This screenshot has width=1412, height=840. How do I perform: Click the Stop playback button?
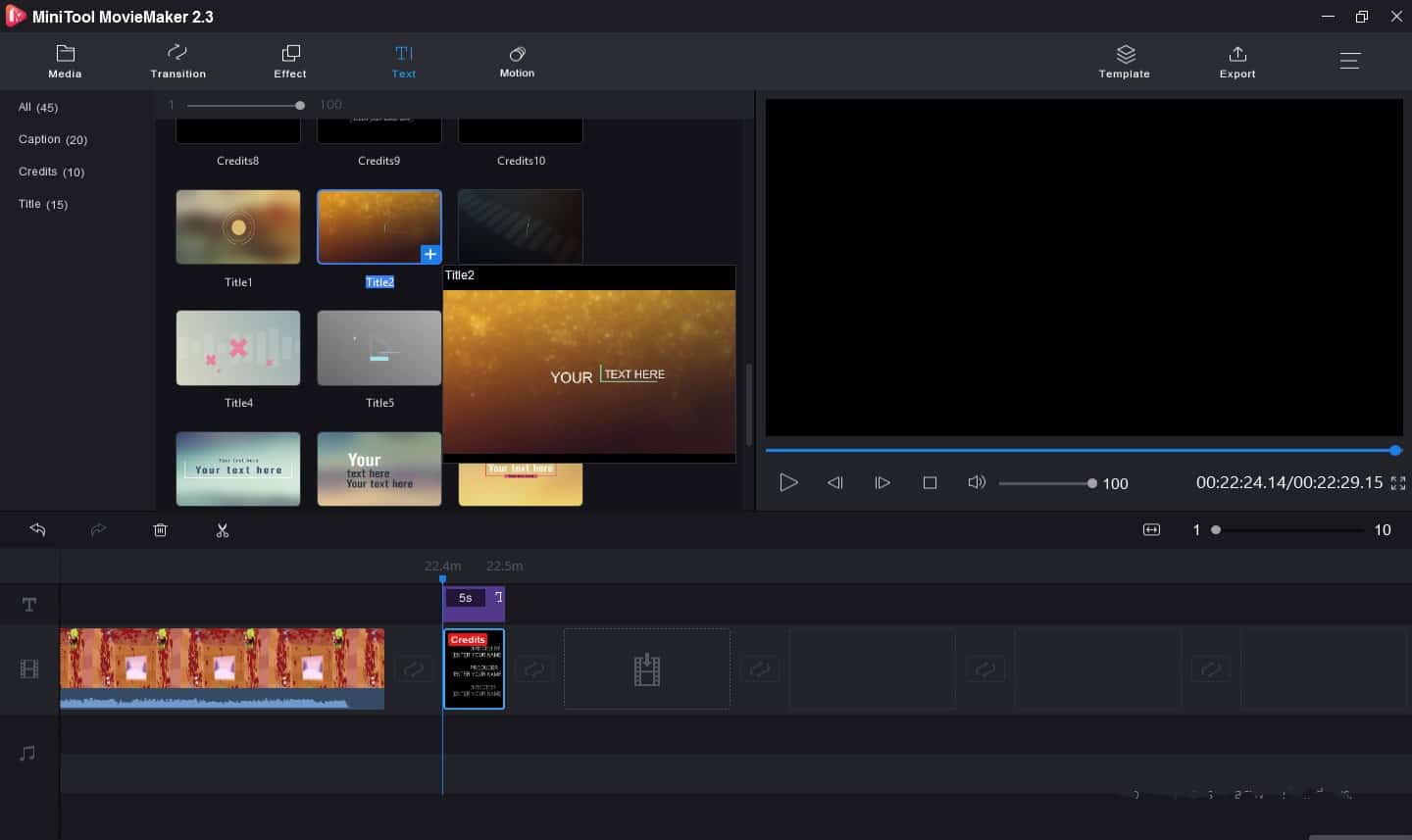(x=930, y=482)
